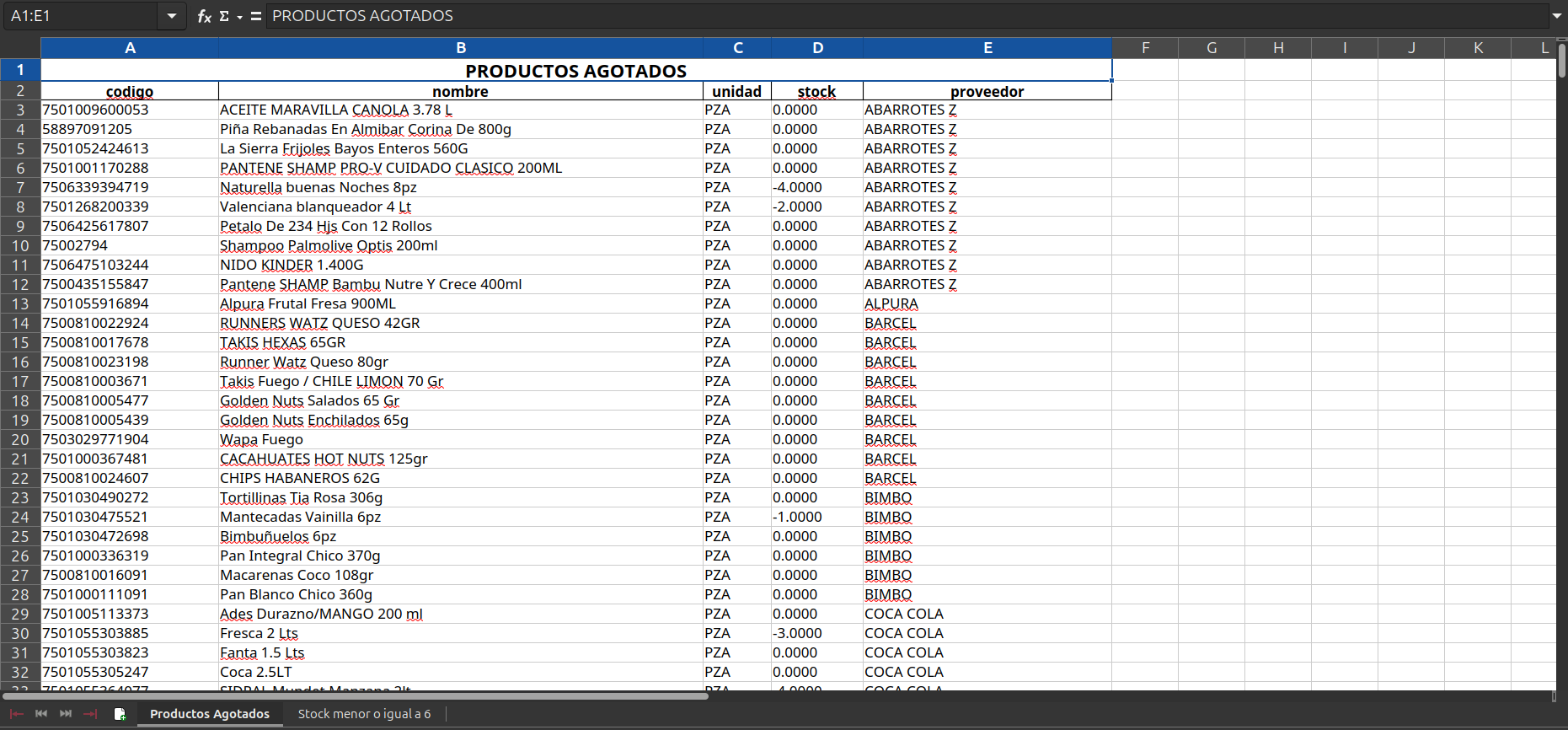
Task: Select row 29 header
Action: click(x=20, y=614)
